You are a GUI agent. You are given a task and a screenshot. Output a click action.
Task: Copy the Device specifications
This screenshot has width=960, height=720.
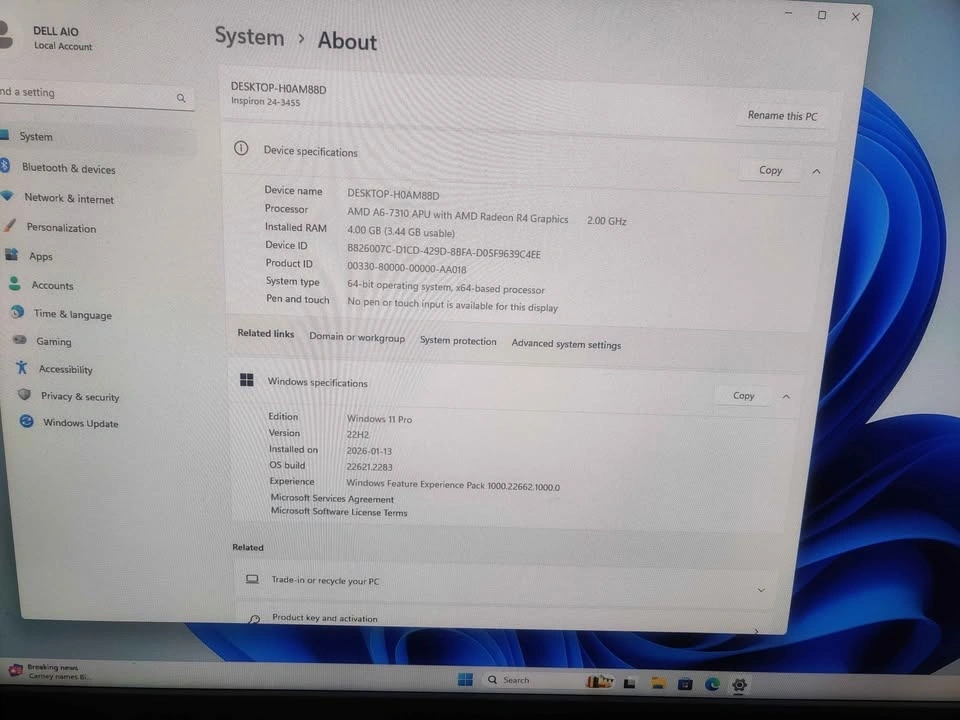(x=770, y=170)
